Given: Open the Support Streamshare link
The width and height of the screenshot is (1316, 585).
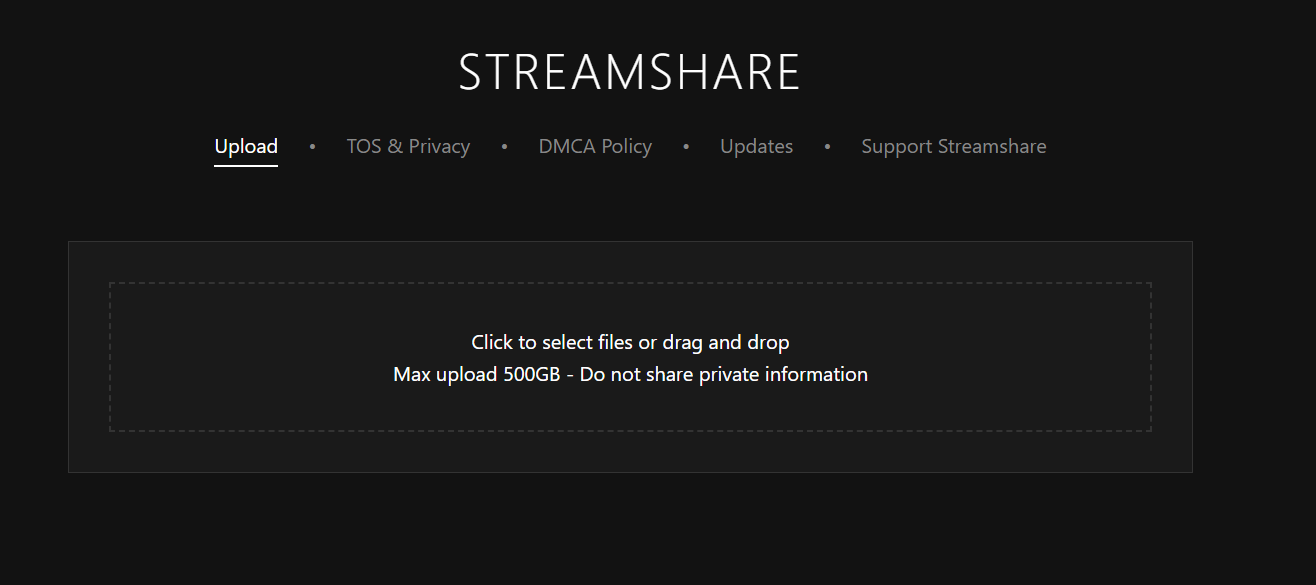Looking at the screenshot, I should (x=954, y=147).
